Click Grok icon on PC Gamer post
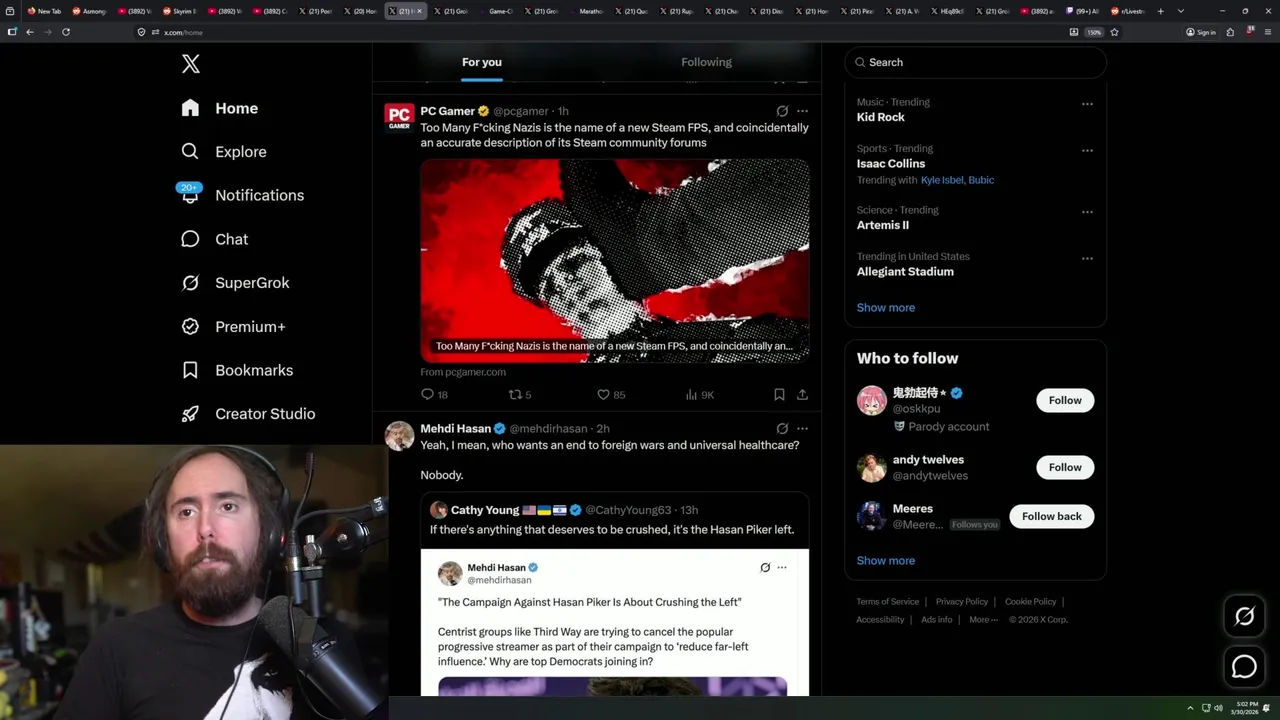This screenshot has height=720, width=1280. 782,111
